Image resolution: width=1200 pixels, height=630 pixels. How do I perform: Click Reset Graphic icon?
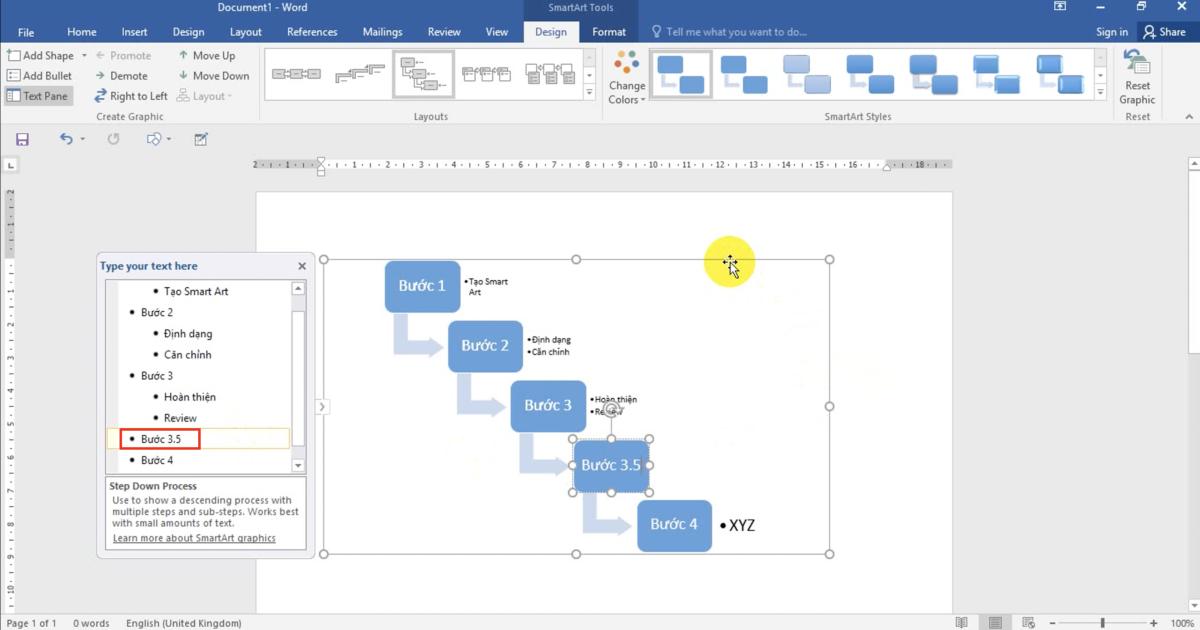(x=1137, y=78)
